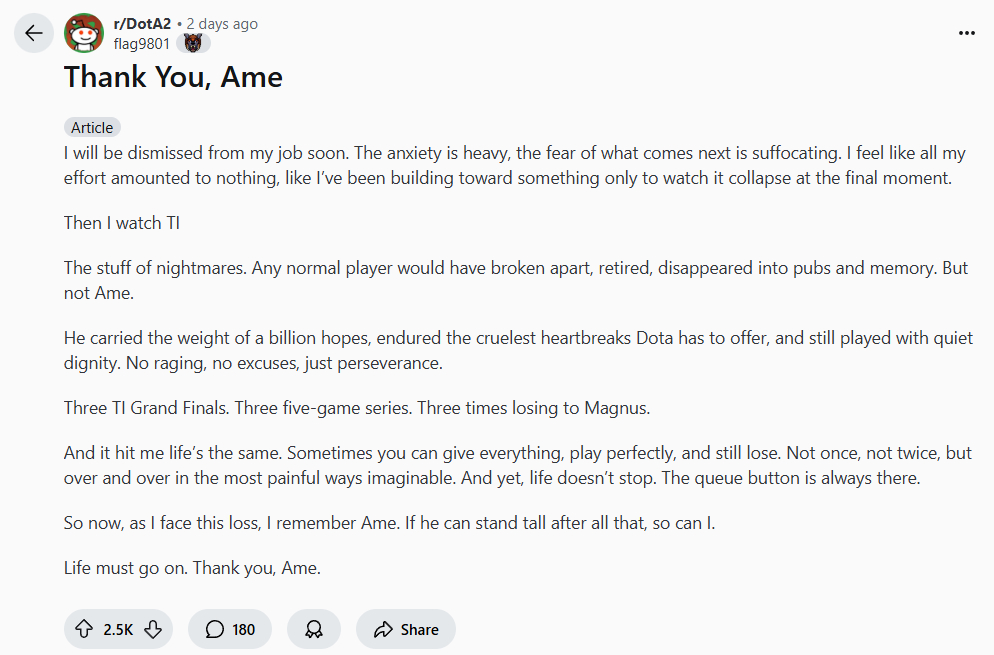
Task: Select the post title Thank You, Ame
Action: tap(173, 77)
